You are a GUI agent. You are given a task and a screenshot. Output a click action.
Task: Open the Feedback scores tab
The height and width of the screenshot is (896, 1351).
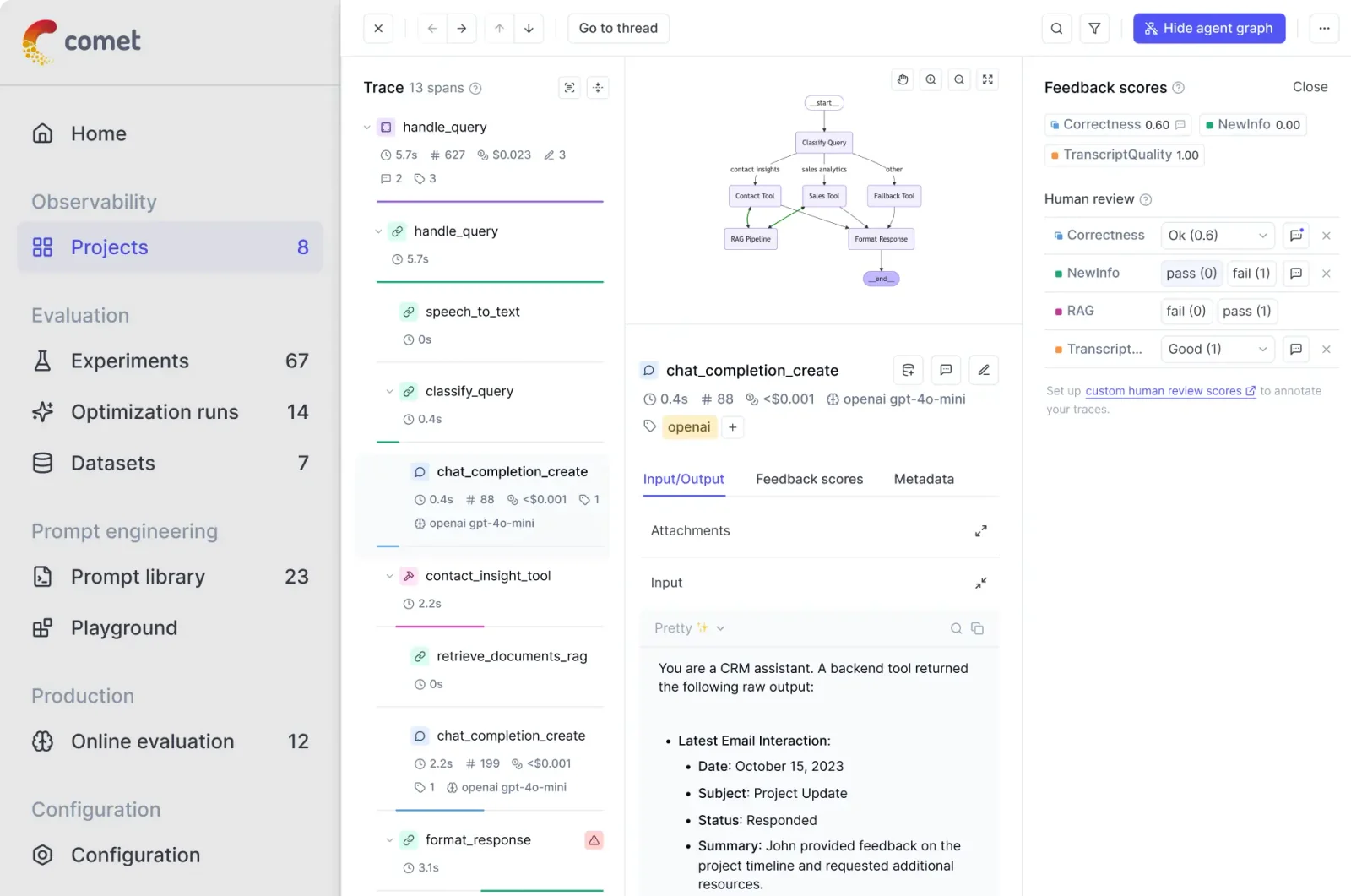pyautogui.click(x=809, y=479)
